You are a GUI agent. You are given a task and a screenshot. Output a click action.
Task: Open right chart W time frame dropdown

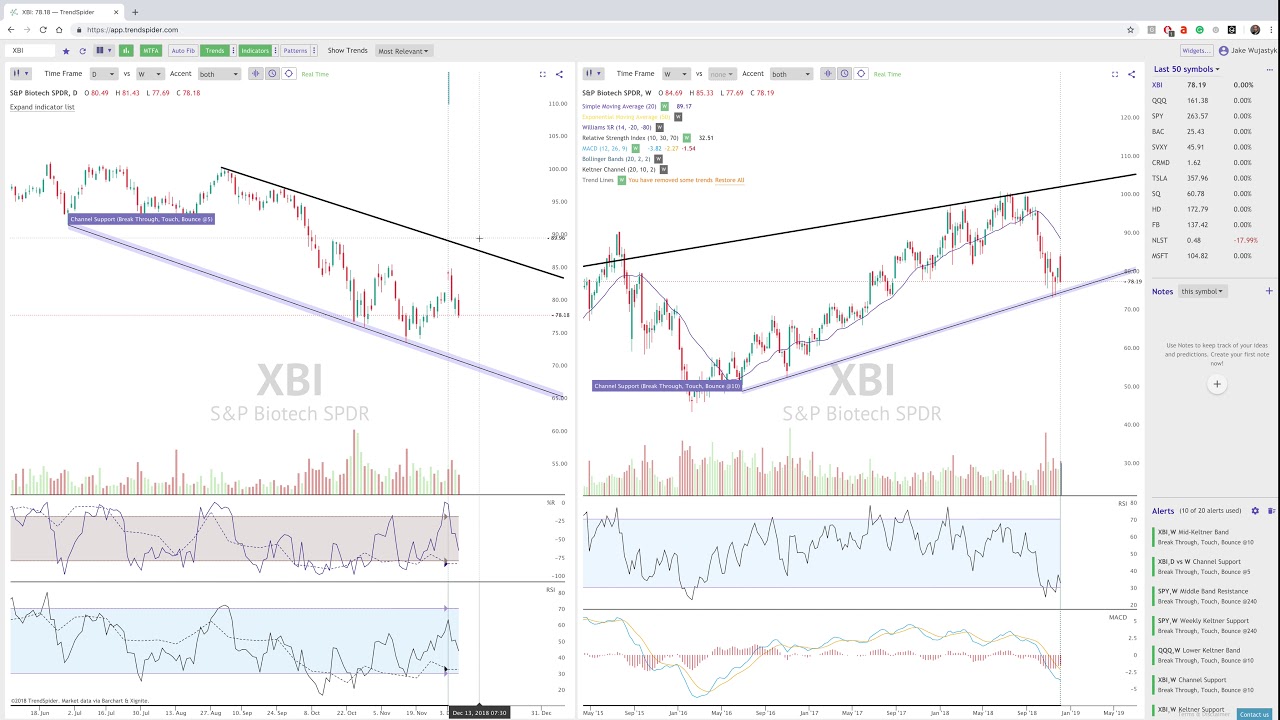pos(676,74)
